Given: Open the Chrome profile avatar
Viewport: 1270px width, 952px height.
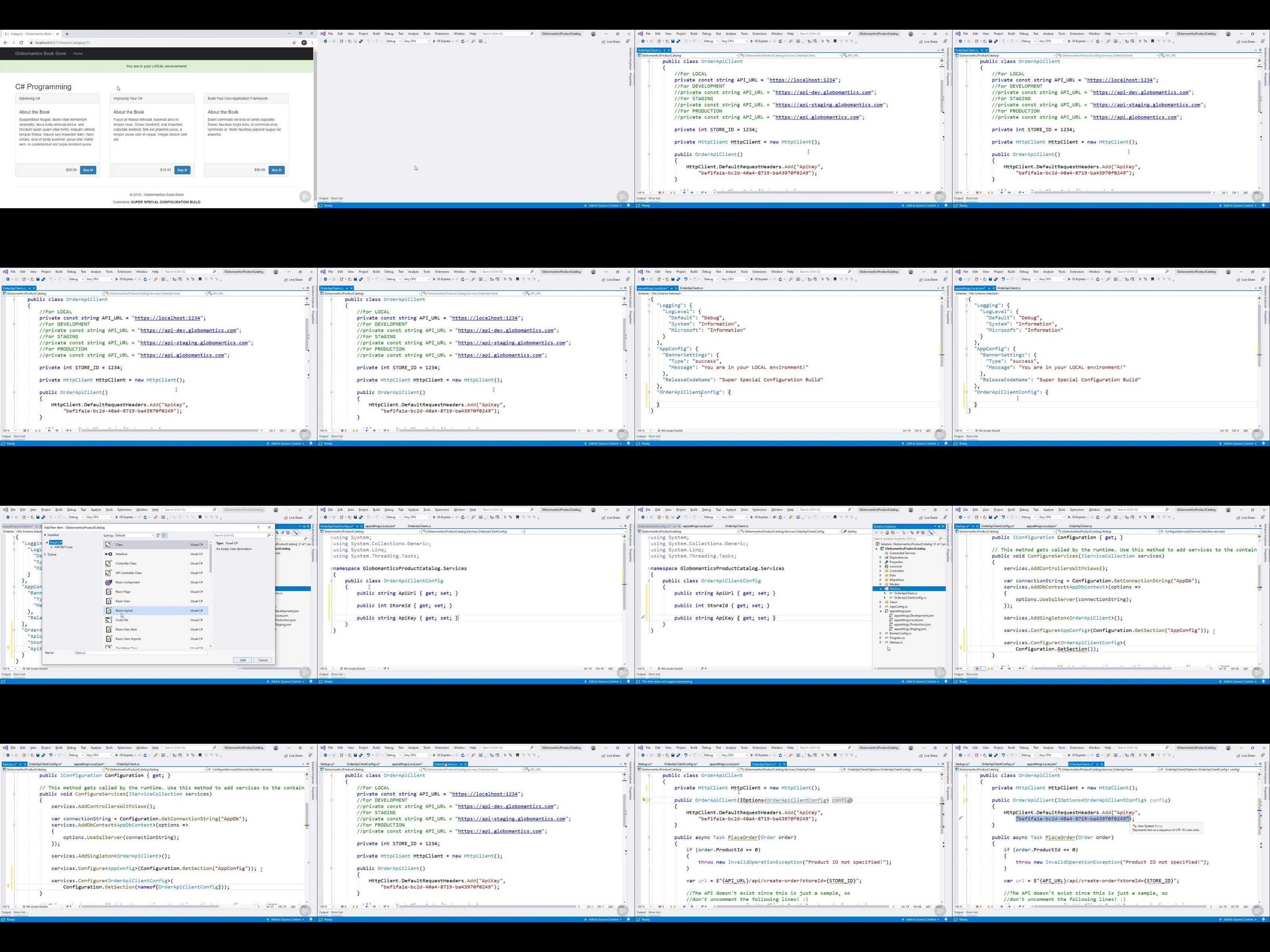Looking at the screenshot, I should pos(304,42).
